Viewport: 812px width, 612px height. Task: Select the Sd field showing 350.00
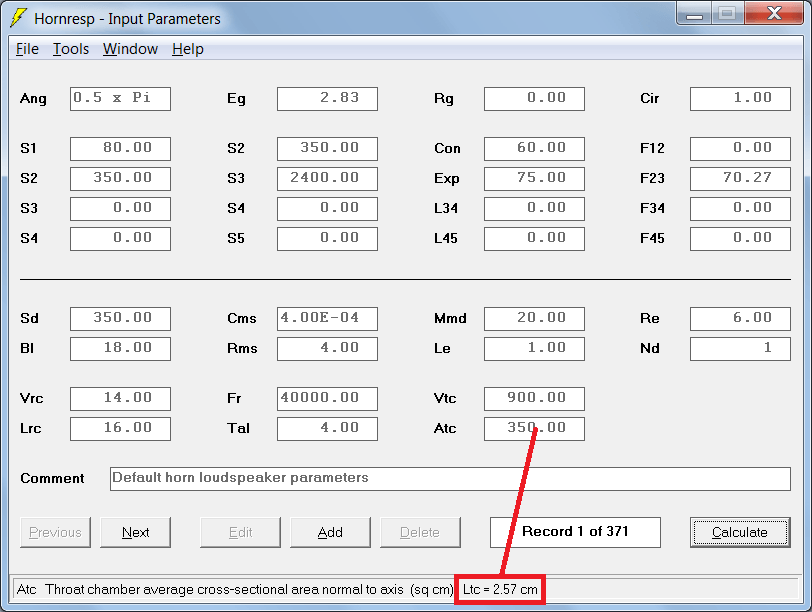(120, 318)
